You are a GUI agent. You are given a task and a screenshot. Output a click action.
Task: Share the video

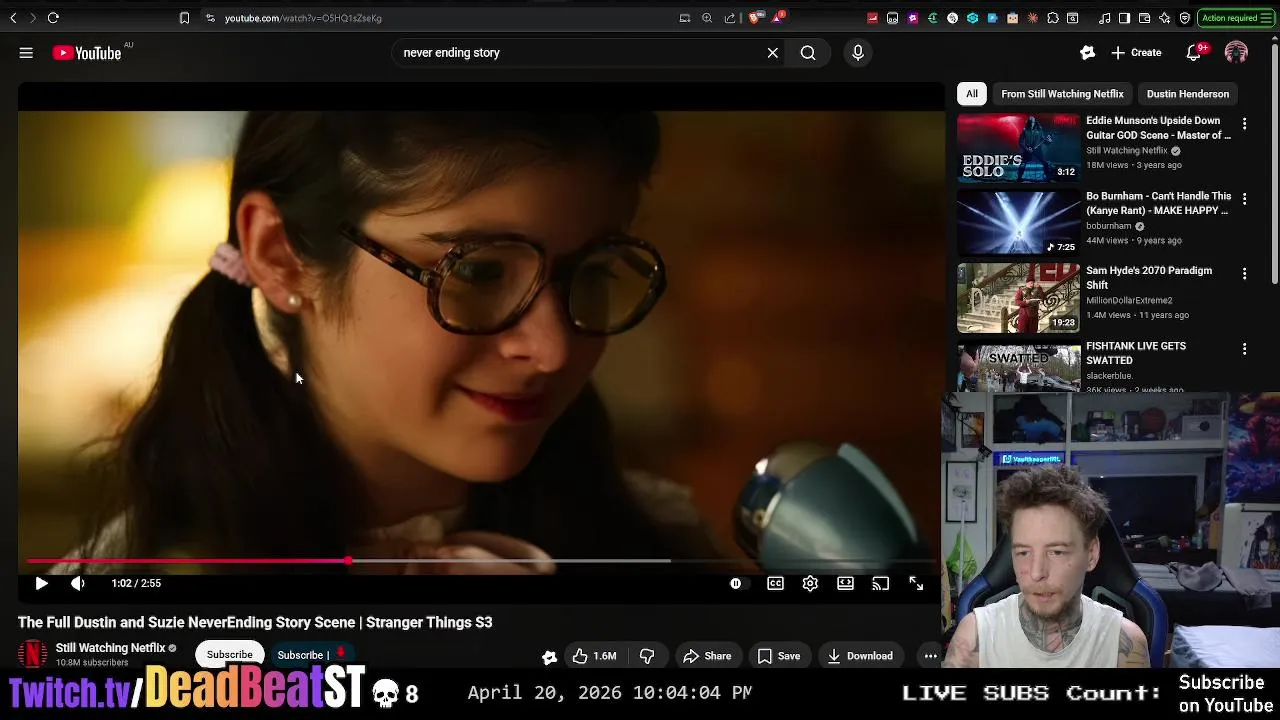pos(707,656)
